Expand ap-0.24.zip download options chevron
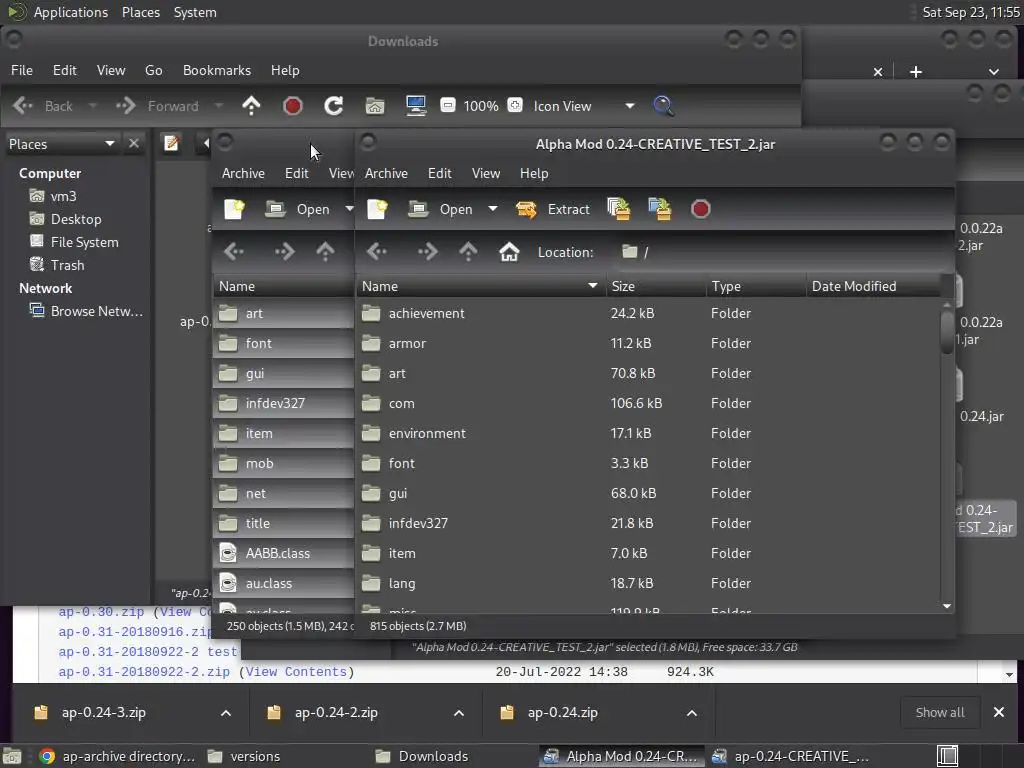 click(692, 713)
